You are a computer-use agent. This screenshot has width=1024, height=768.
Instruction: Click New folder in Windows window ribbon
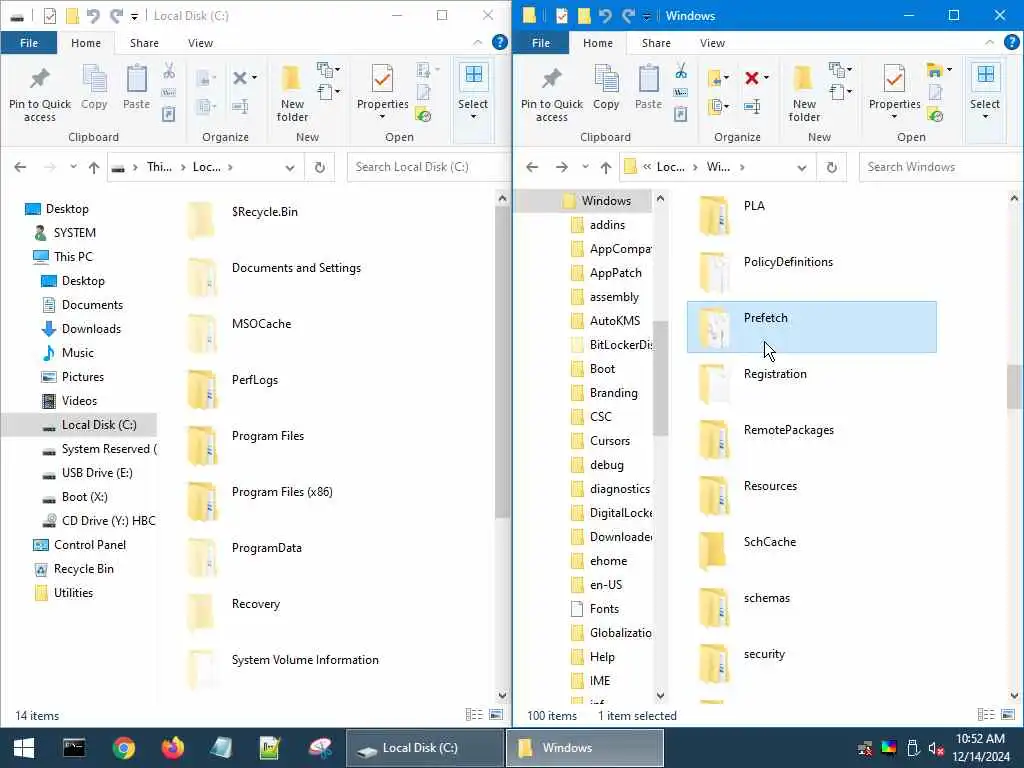804,93
